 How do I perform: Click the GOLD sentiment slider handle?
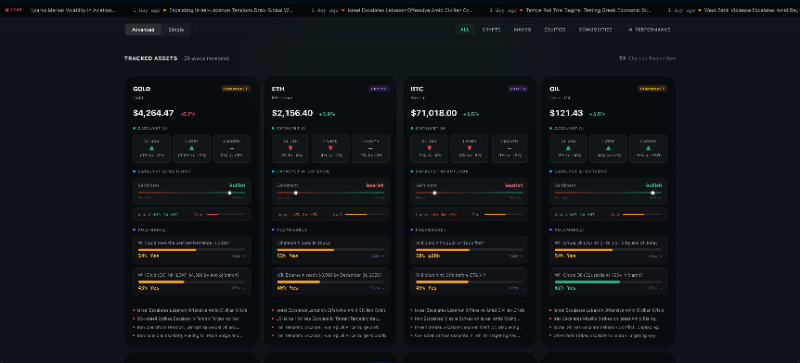(x=230, y=192)
